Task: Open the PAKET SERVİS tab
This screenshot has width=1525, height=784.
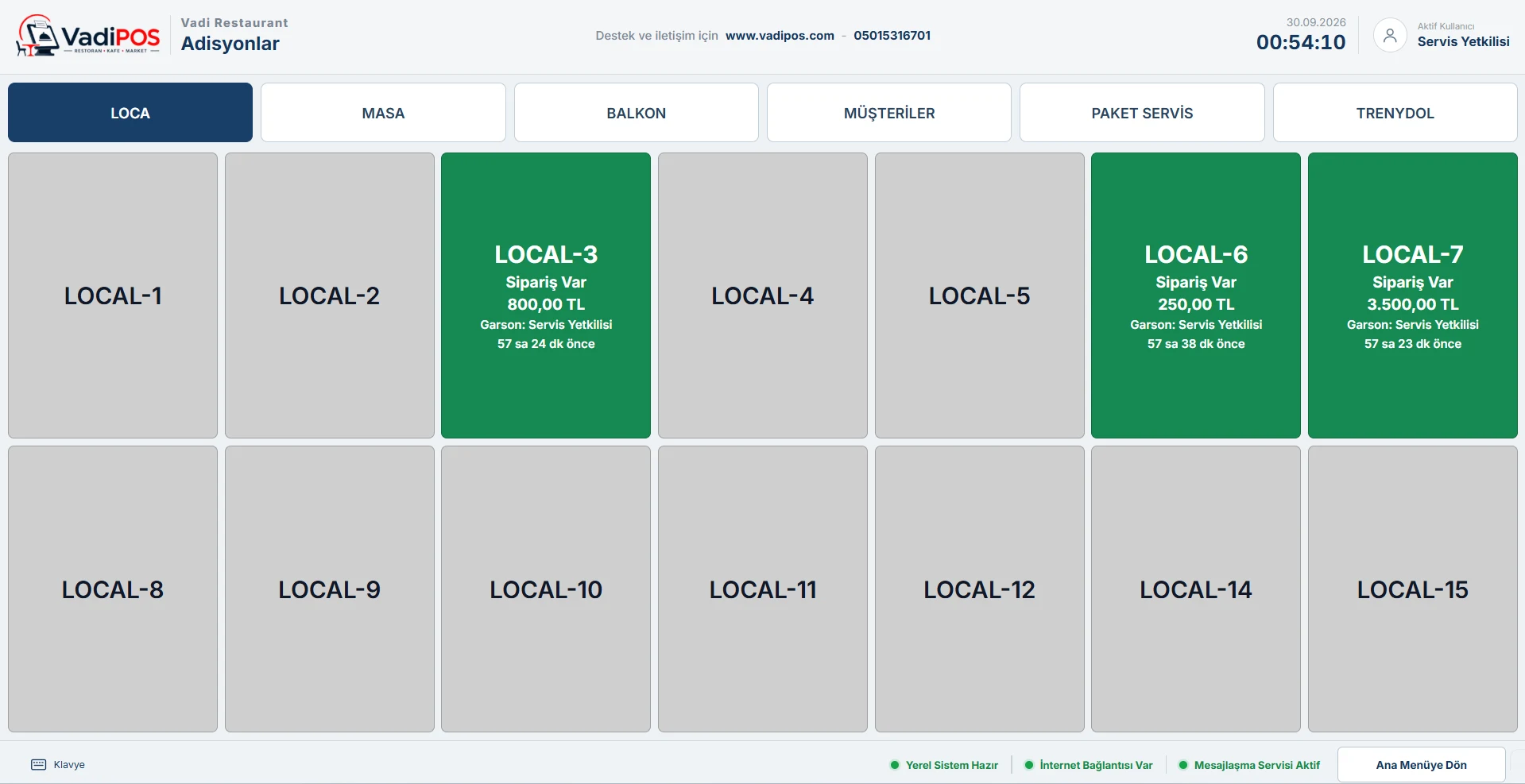Action: pyautogui.click(x=1142, y=113)
